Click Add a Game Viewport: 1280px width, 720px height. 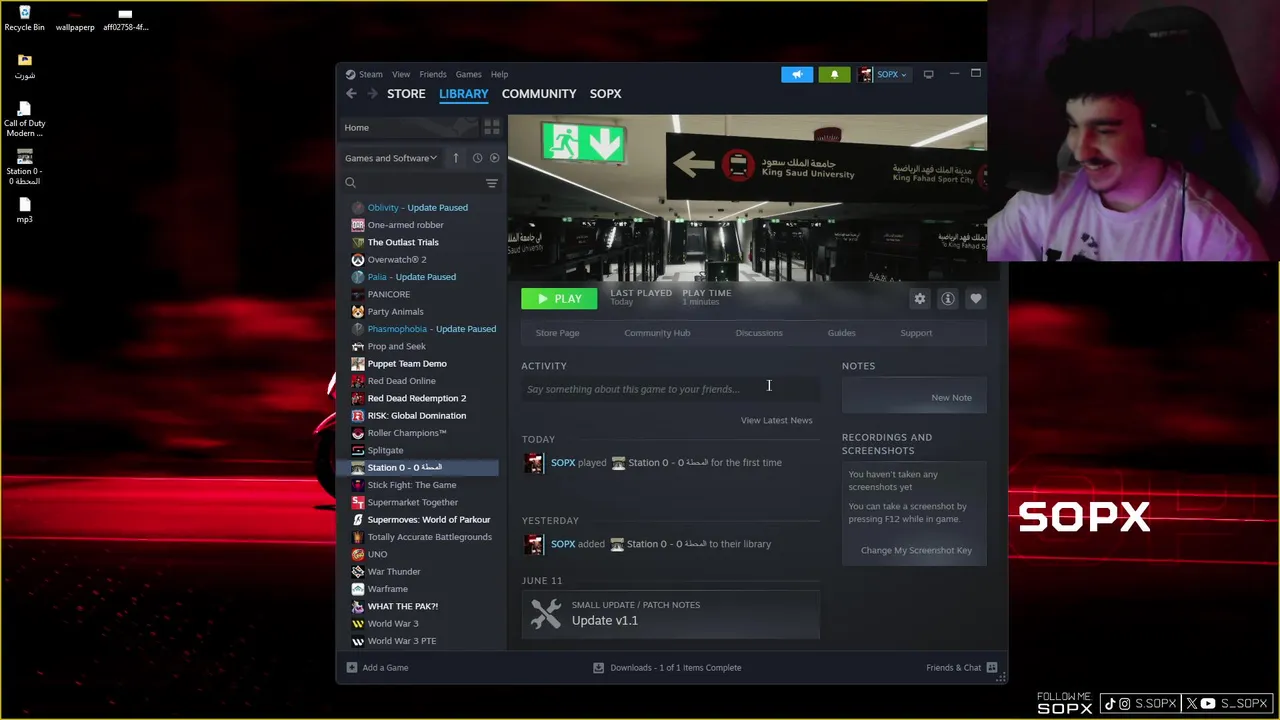[377, 667]
